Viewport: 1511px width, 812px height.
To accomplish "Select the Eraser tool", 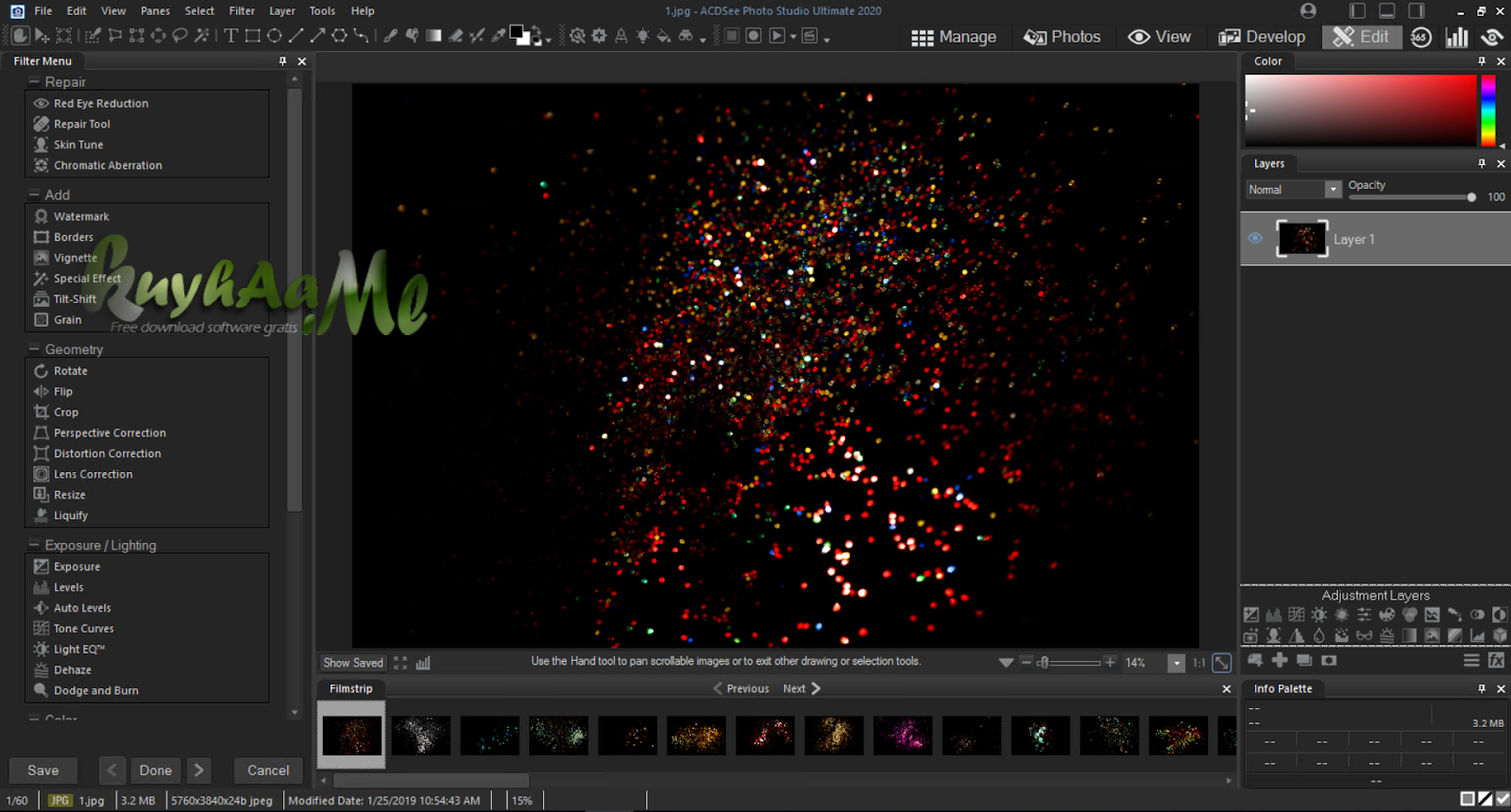I will coord(455,36).
